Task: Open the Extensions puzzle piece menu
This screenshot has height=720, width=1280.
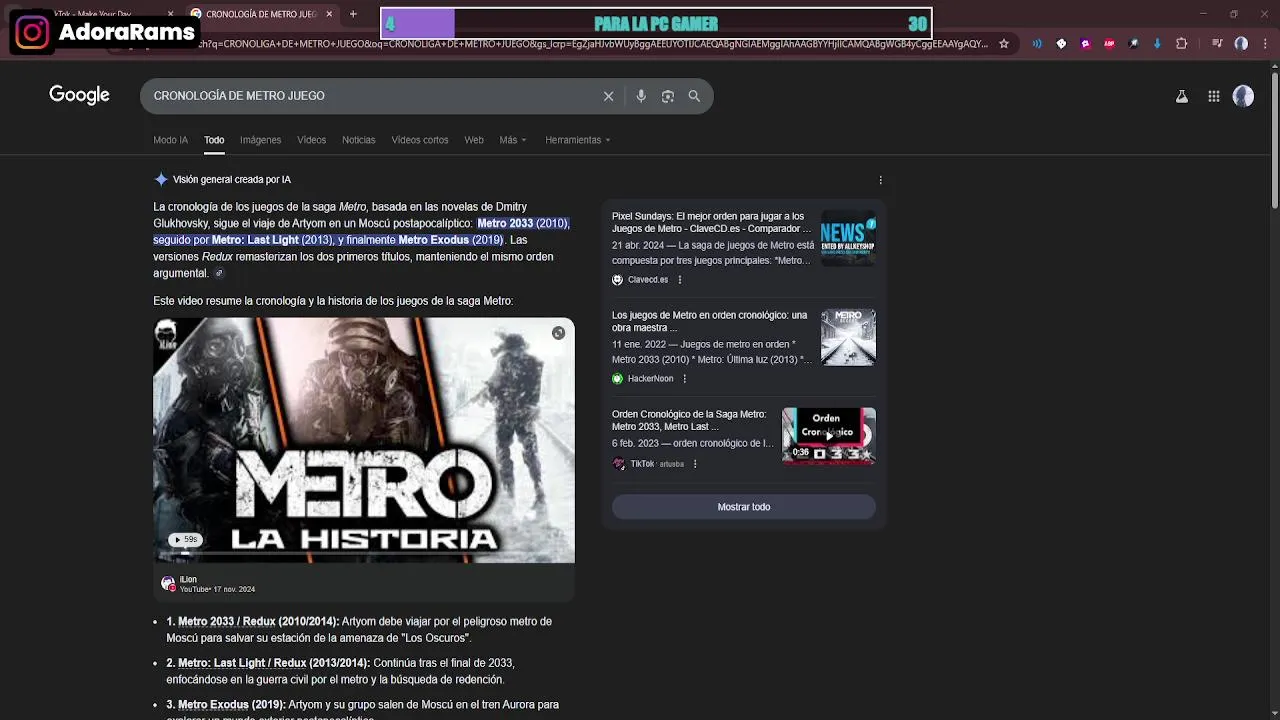Action: [1182, 44]
